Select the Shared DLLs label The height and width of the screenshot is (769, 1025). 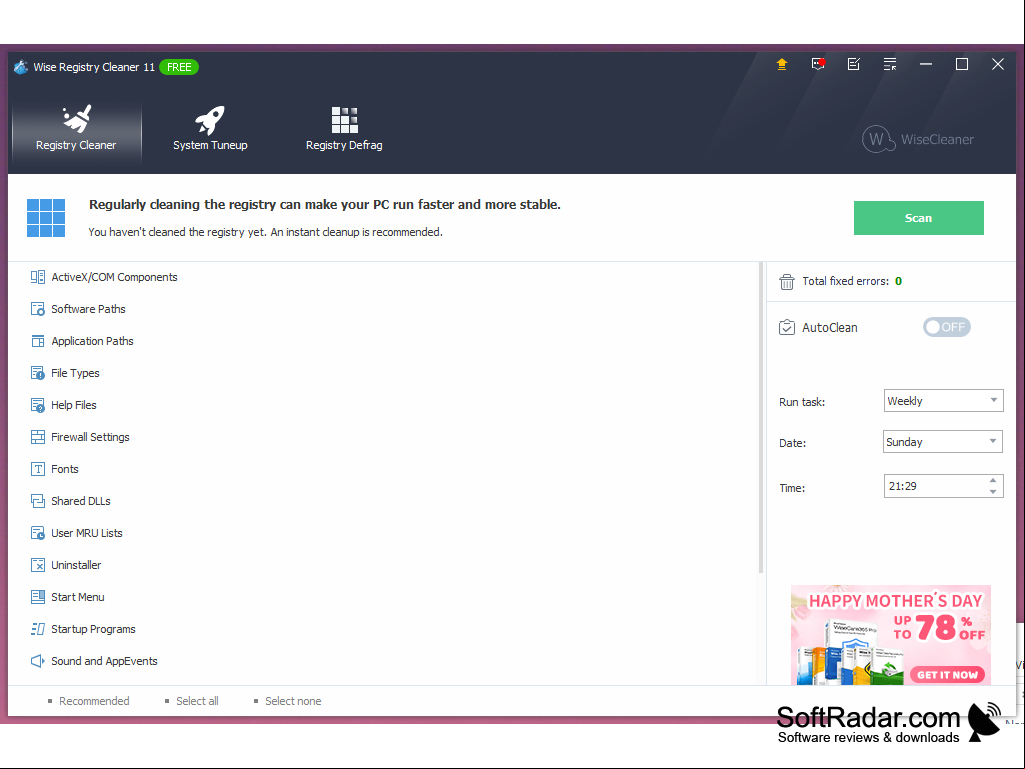(x=81, y=502)
